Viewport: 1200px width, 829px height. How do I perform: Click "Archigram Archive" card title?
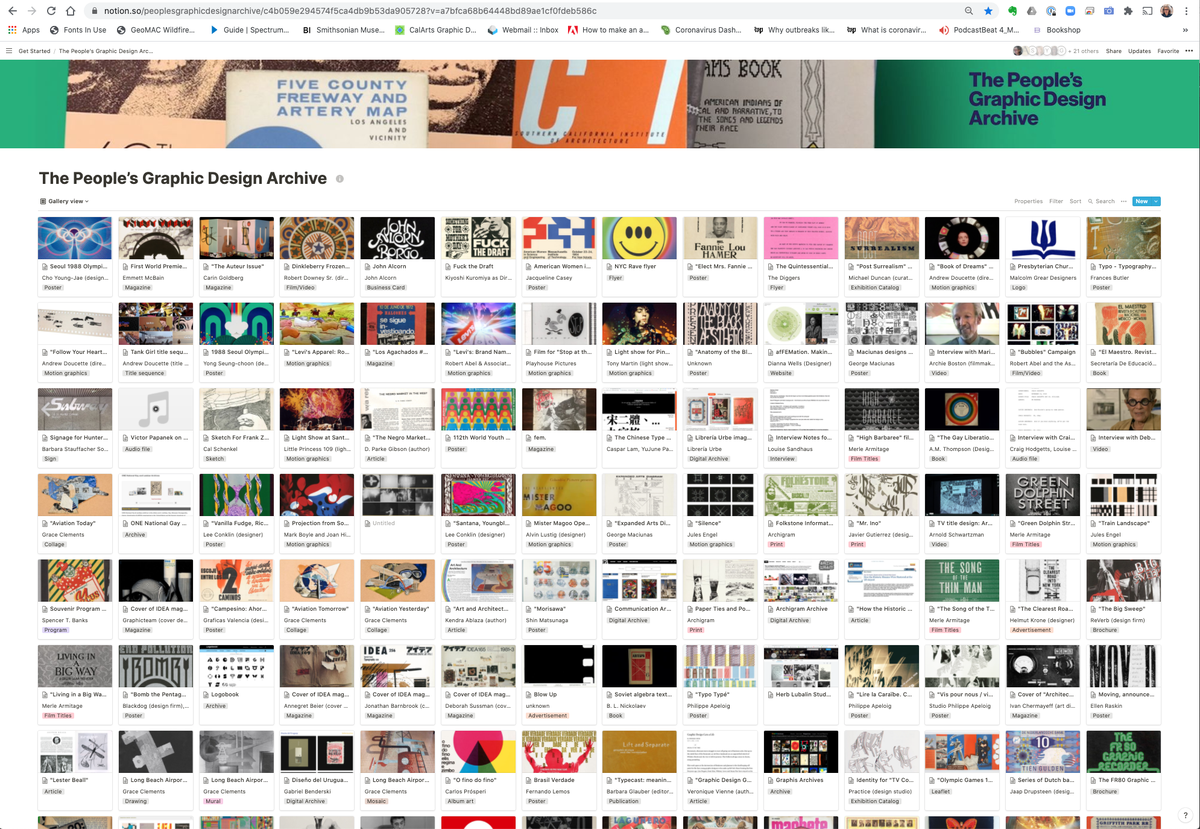coord(802,609)
